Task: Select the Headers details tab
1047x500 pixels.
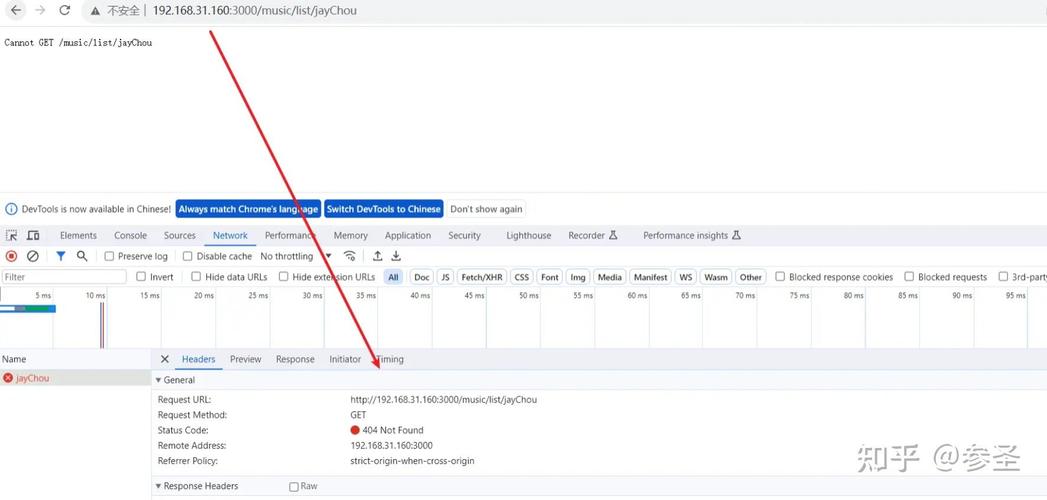Action: click(198, 359)
